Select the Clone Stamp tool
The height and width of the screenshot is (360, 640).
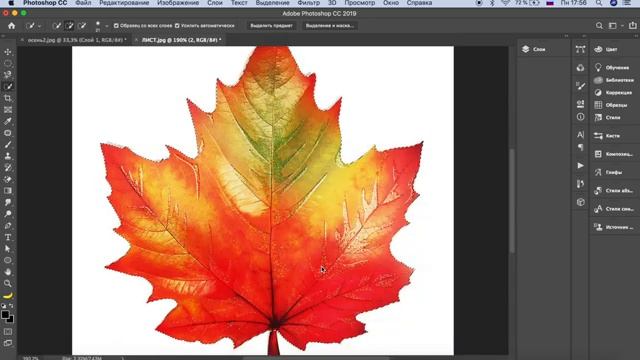8,156
